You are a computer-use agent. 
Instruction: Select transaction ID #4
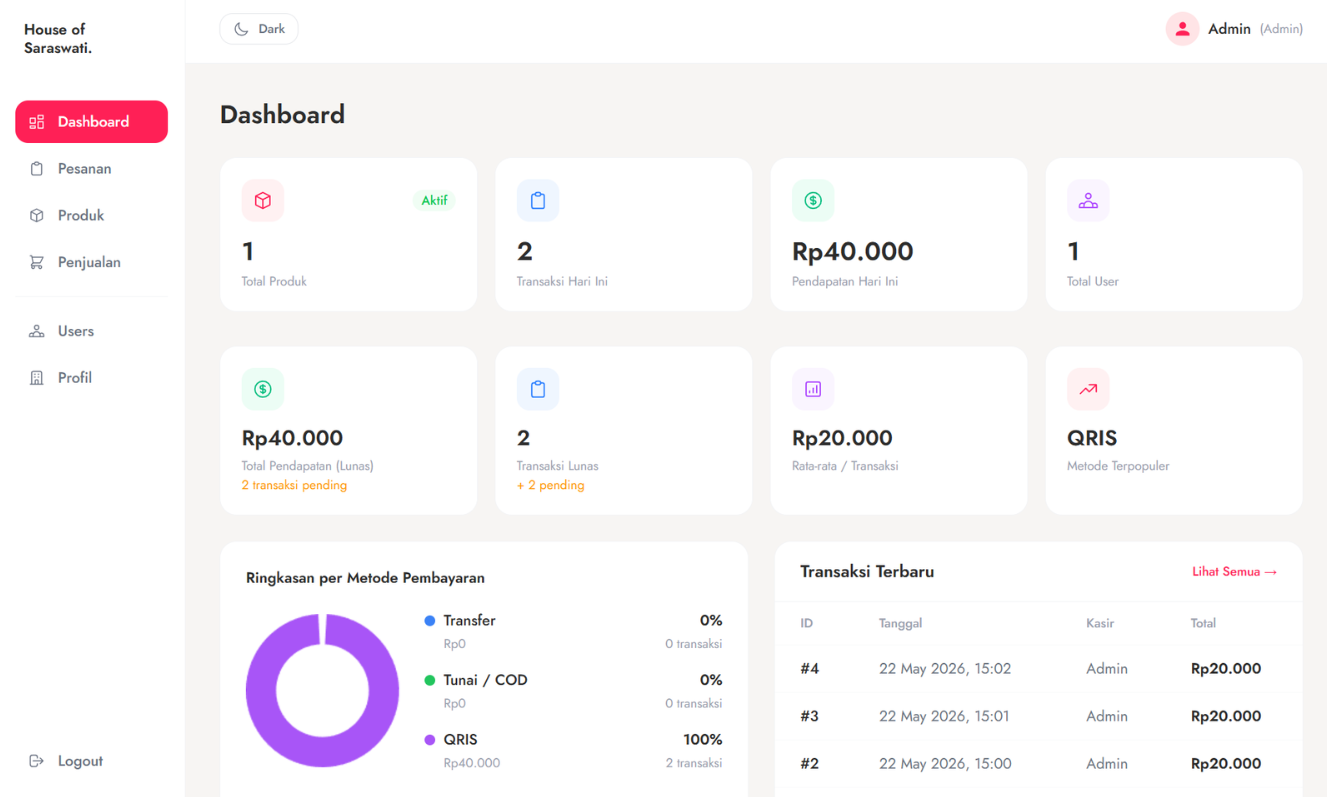pyautogui.click(x=810, y=669)
